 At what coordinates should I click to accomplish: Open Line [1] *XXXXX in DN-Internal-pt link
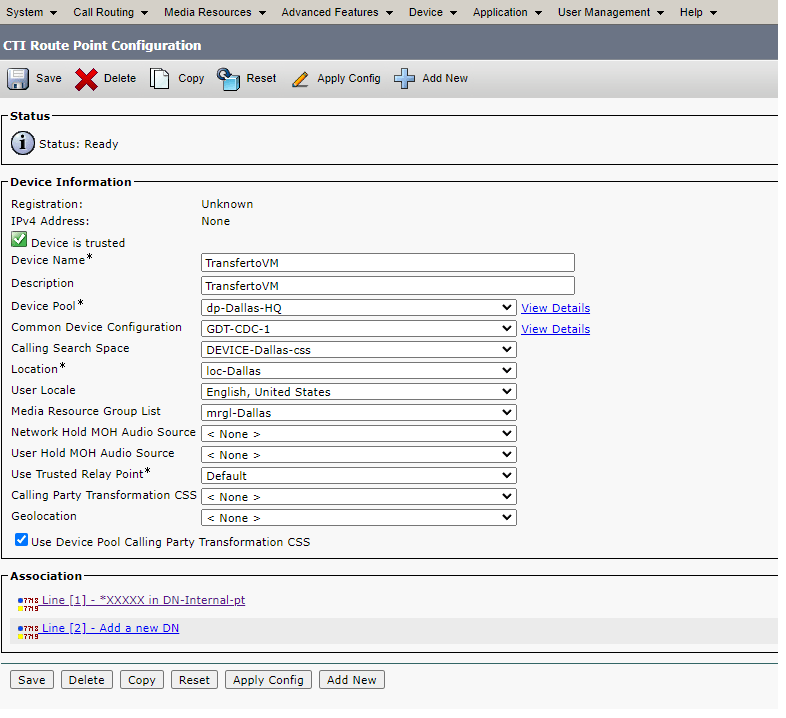coord(143,600)
